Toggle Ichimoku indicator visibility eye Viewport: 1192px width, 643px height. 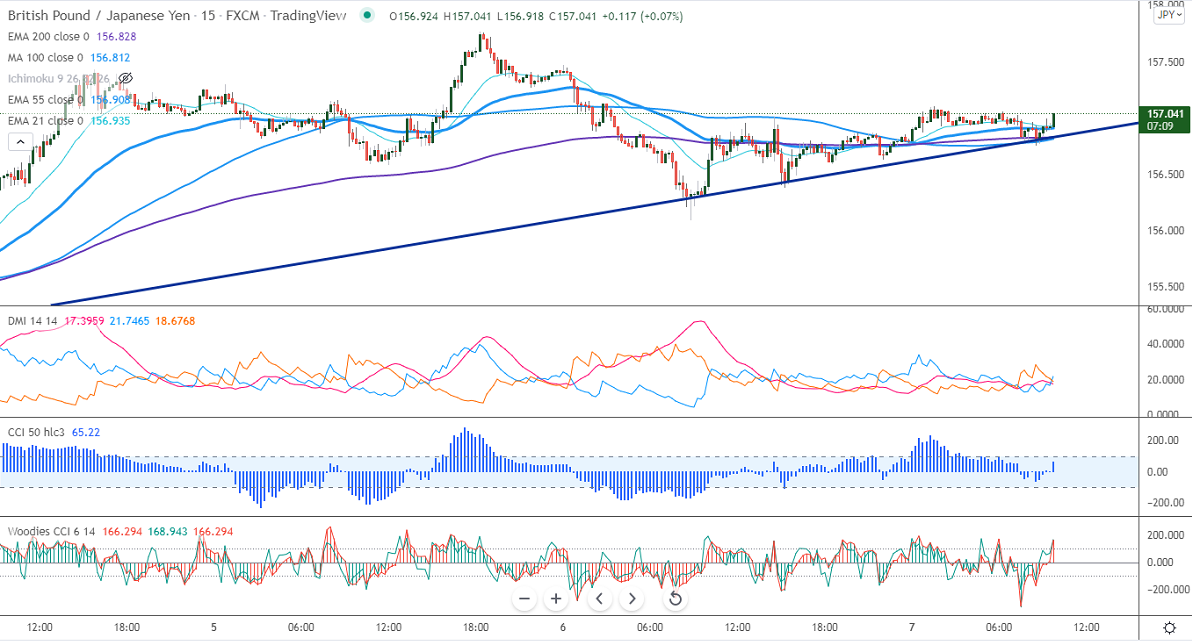(126, 78)
